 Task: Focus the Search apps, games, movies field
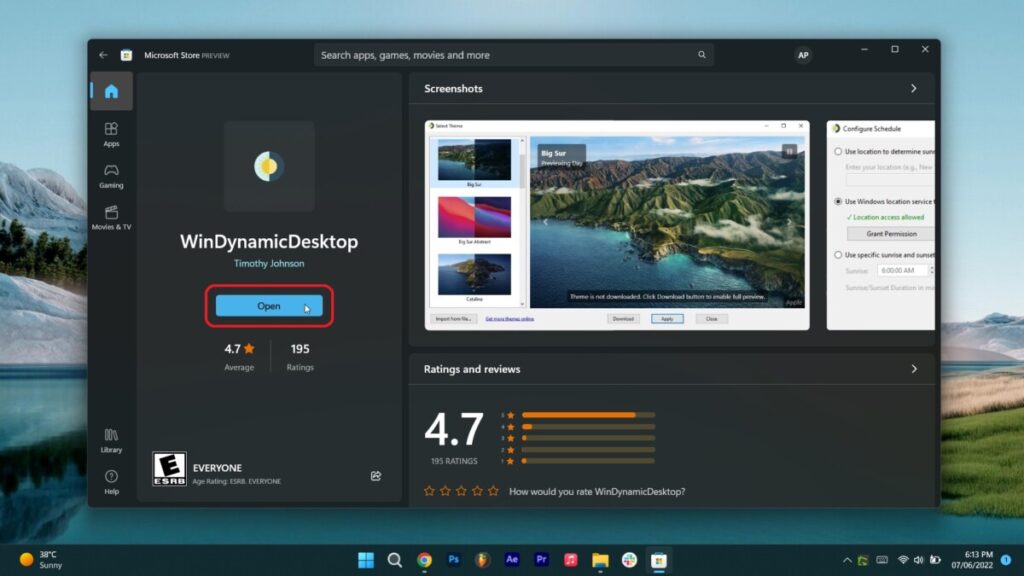point(513,55)
